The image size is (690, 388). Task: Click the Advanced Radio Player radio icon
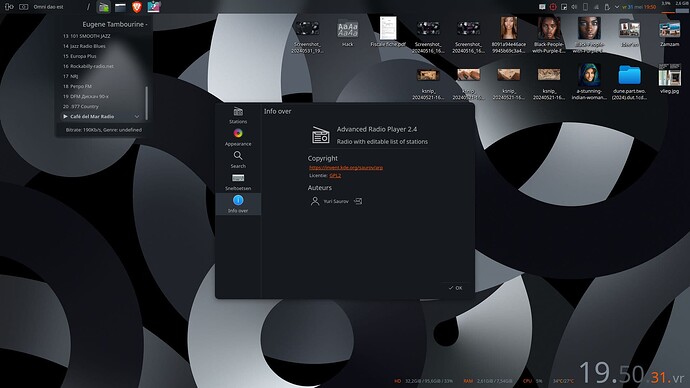point(320,135)
